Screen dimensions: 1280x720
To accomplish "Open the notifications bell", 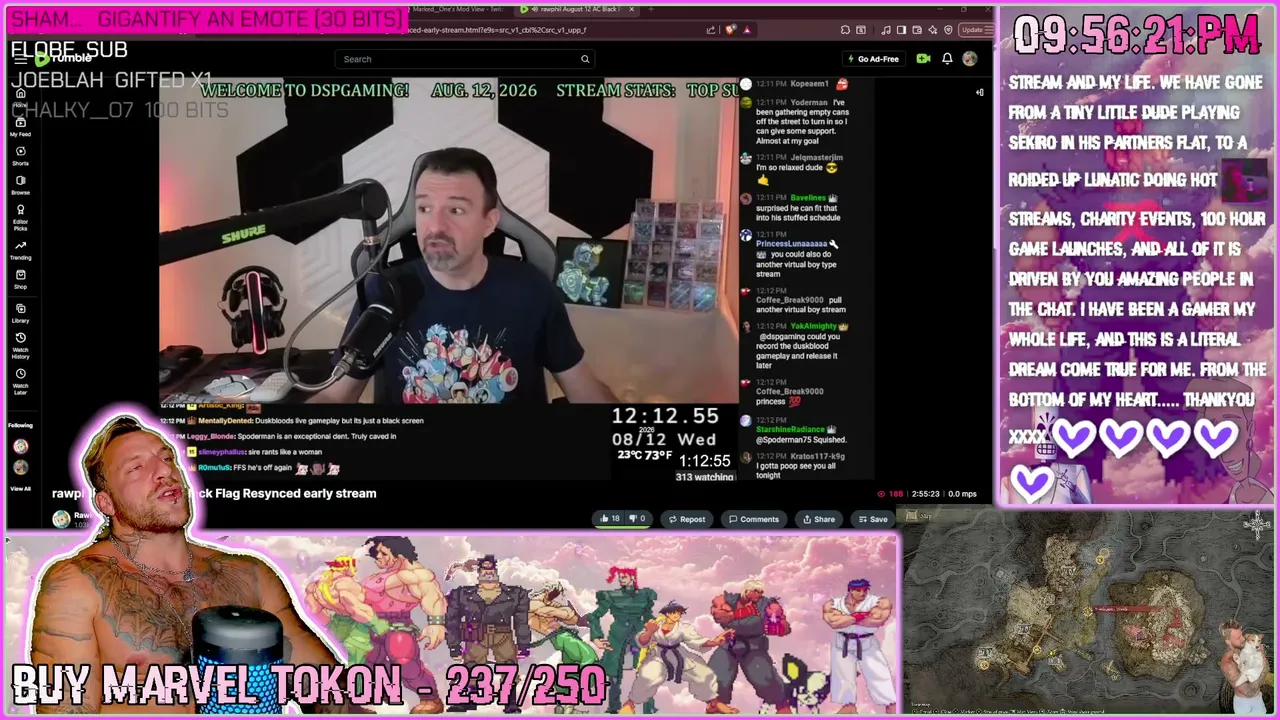I will [947, 59].
